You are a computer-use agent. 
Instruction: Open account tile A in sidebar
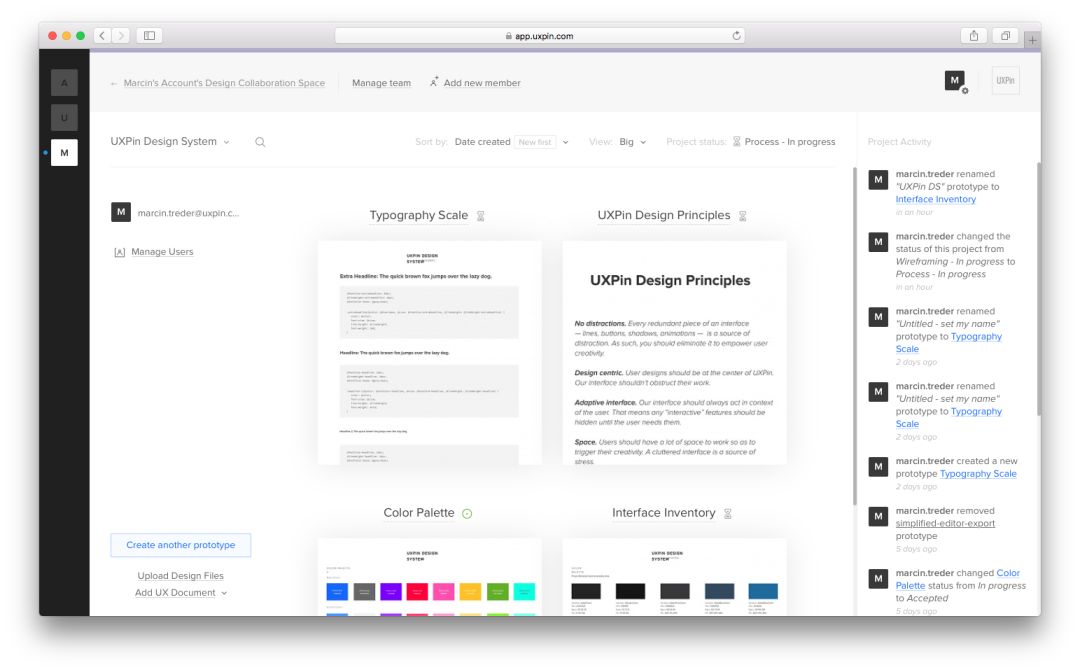click(64, 83)
